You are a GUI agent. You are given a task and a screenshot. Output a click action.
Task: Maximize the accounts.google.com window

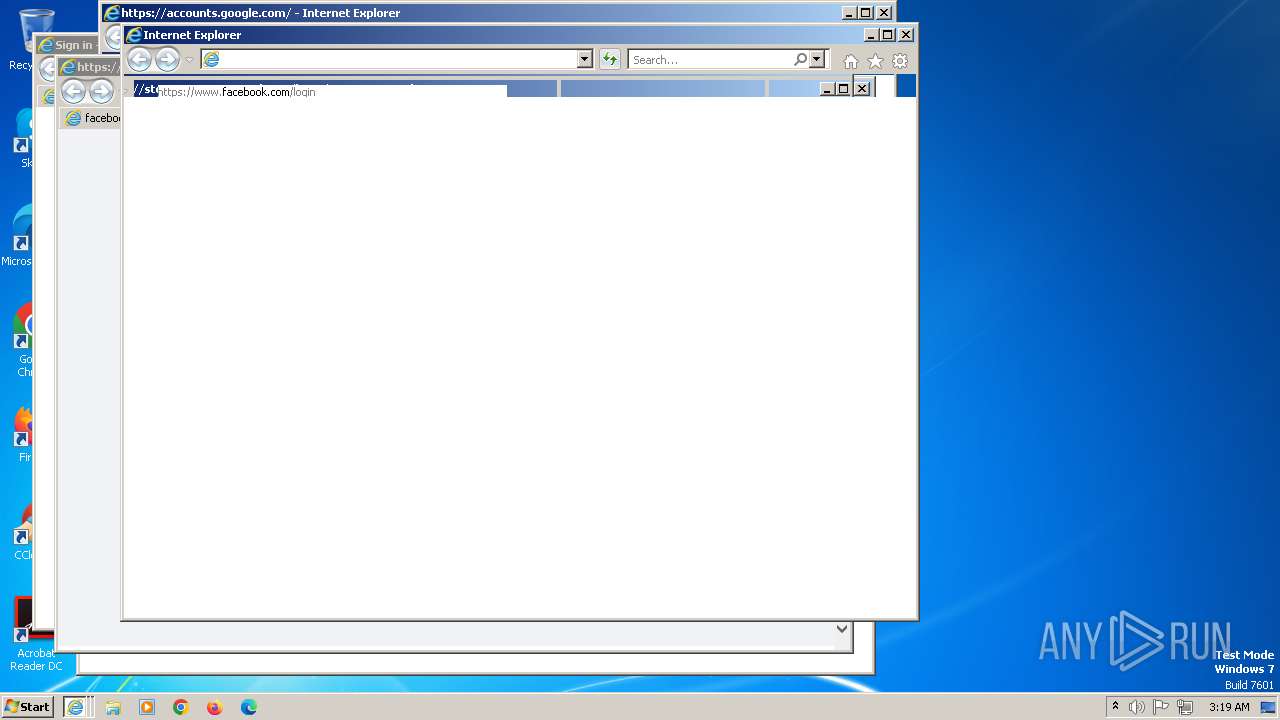coord(866,13)
